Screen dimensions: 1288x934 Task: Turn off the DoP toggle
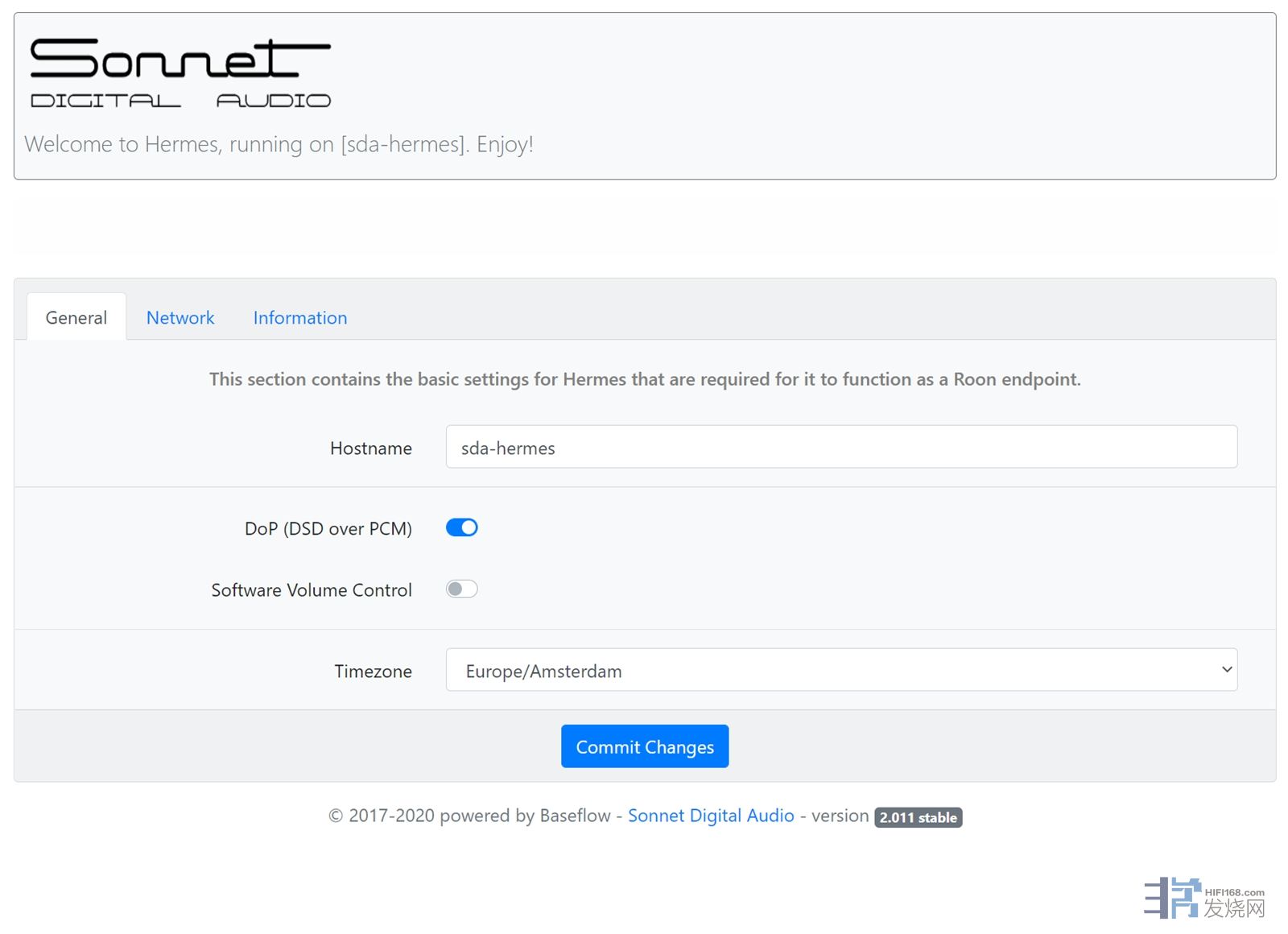[461, 528]
